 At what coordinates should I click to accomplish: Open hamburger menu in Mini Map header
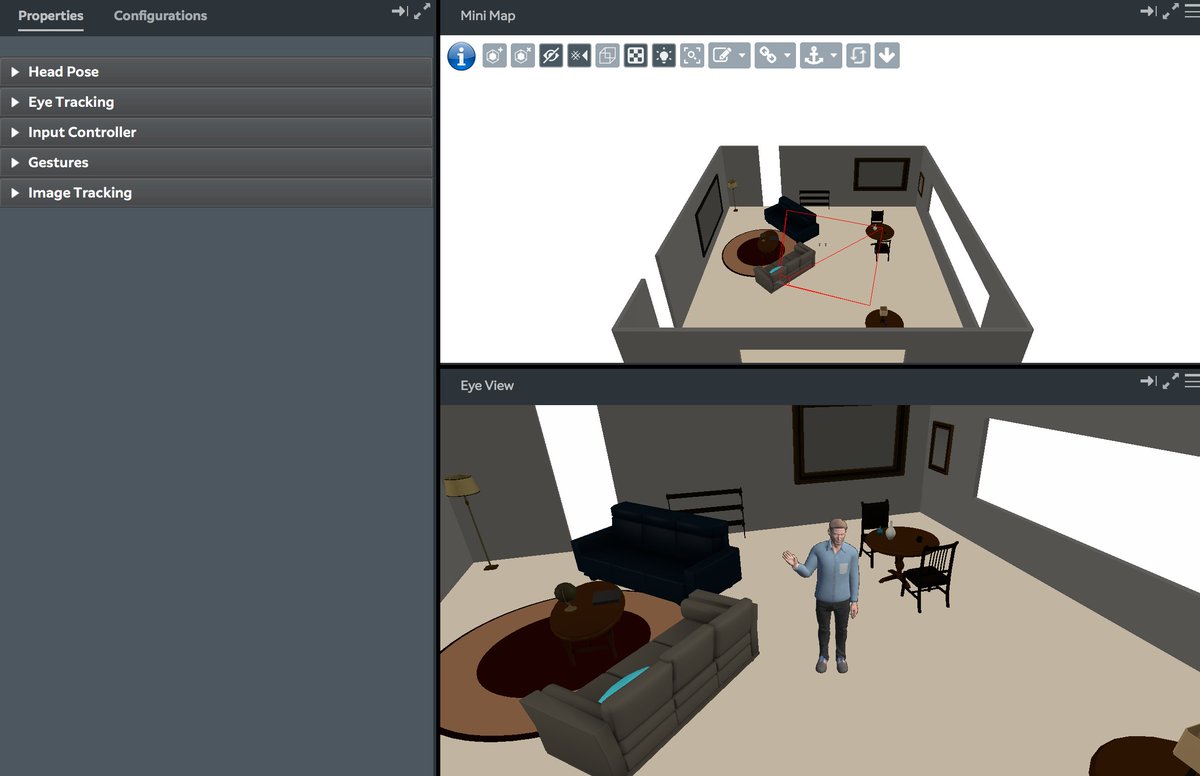tap(1192, 11)
